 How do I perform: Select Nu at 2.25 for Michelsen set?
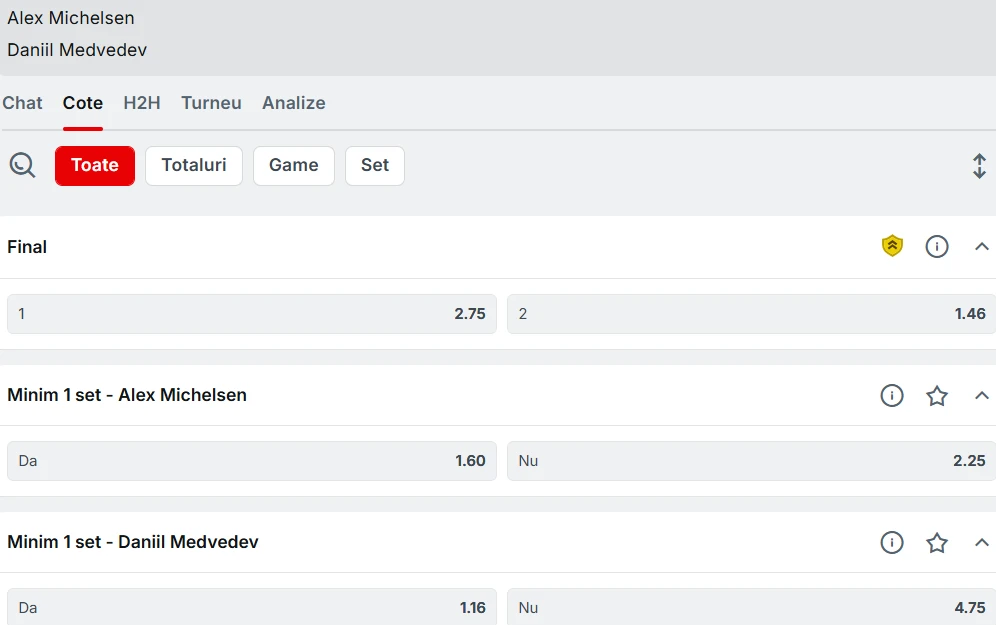(x=751, y=461)
